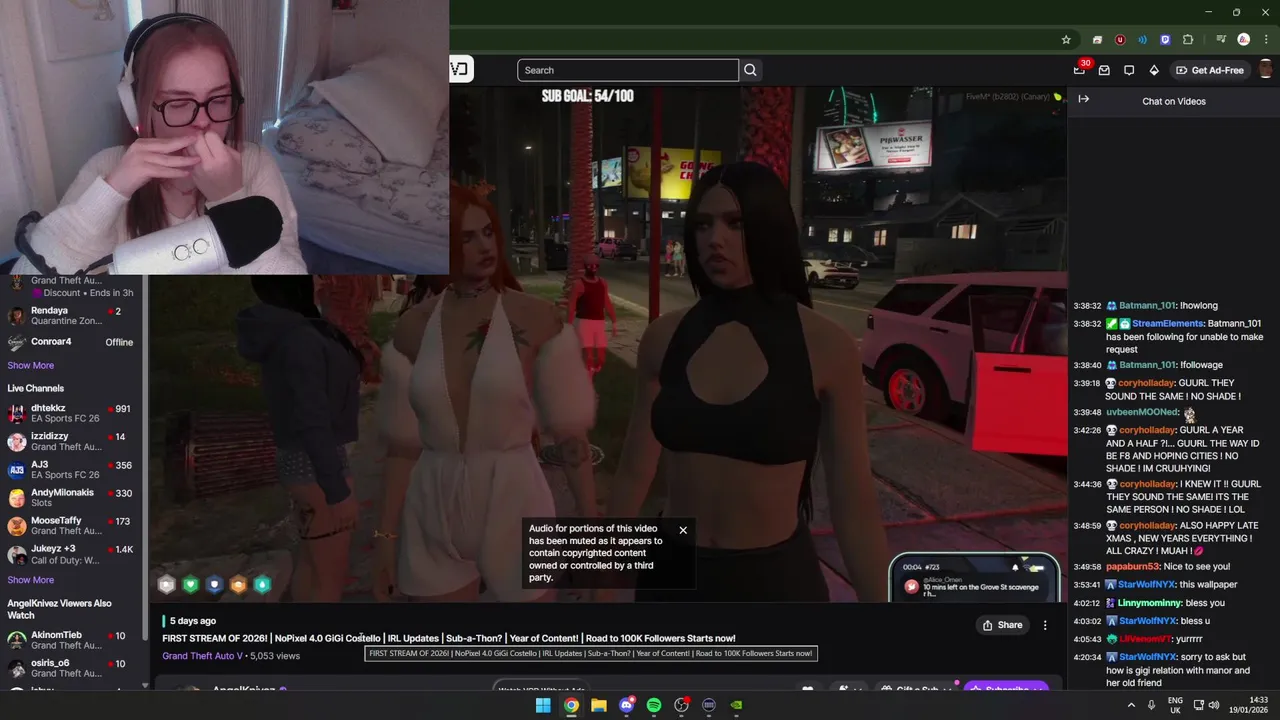Open volume control in system tray
Image resolution: width=1280 pixels, height=720 pixels.
[1215, 705]
